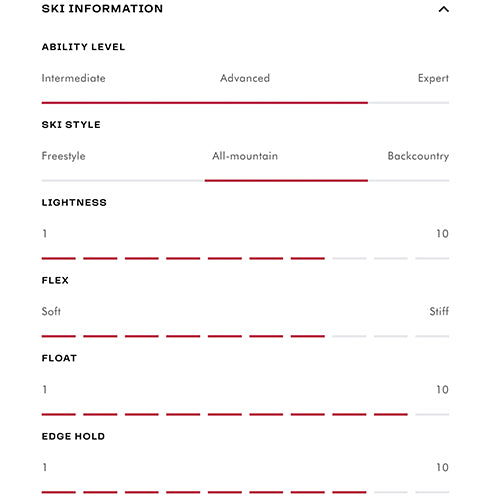Click the Freestyle ski style label
Screen dimensions: 500x500
pyautogui.click(x=63, y=156)
